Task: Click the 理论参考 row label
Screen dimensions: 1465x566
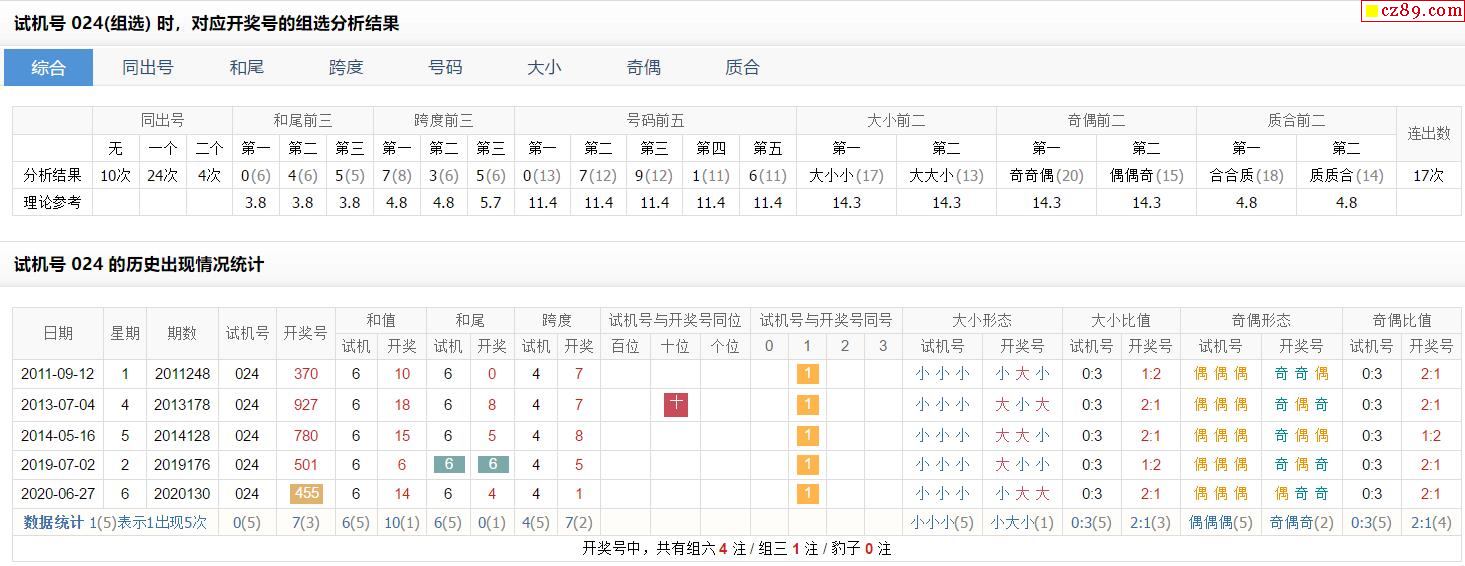Action: pyautogui.click(x=53, y=202)
